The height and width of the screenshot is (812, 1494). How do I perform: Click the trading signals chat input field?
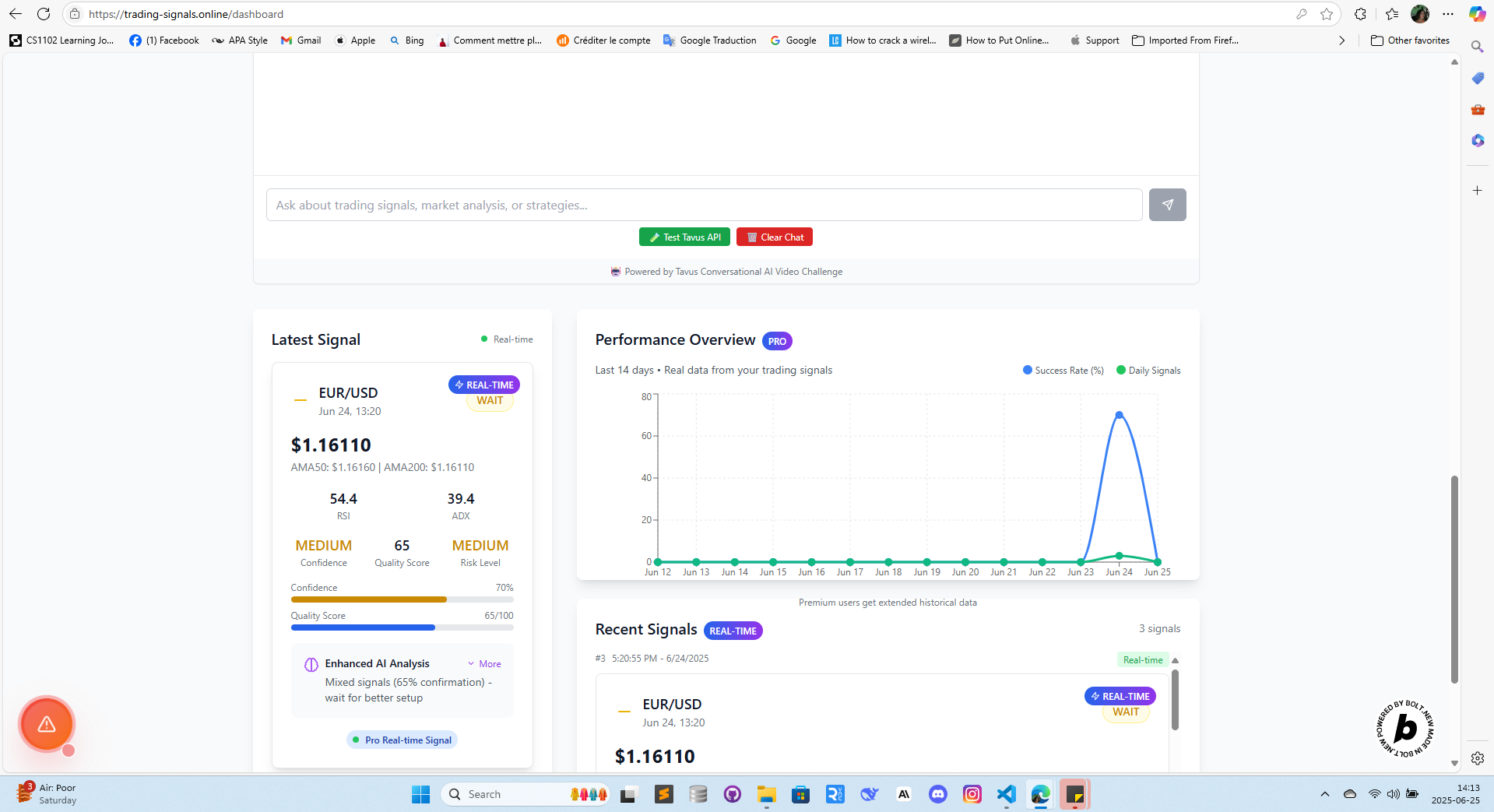701,205
